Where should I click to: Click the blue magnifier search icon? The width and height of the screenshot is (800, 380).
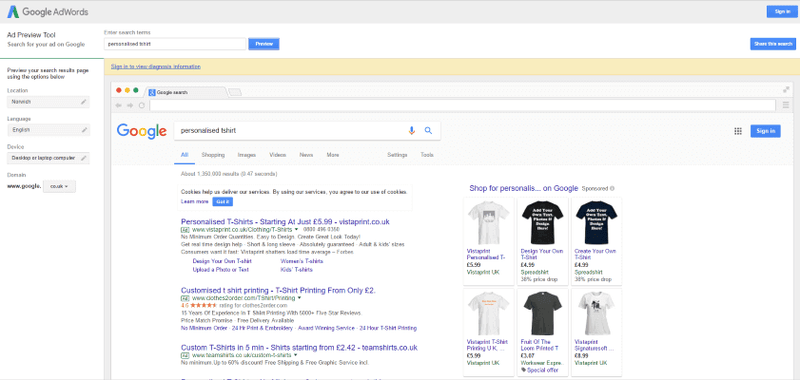pyautogui.click(x=428, y=131)
